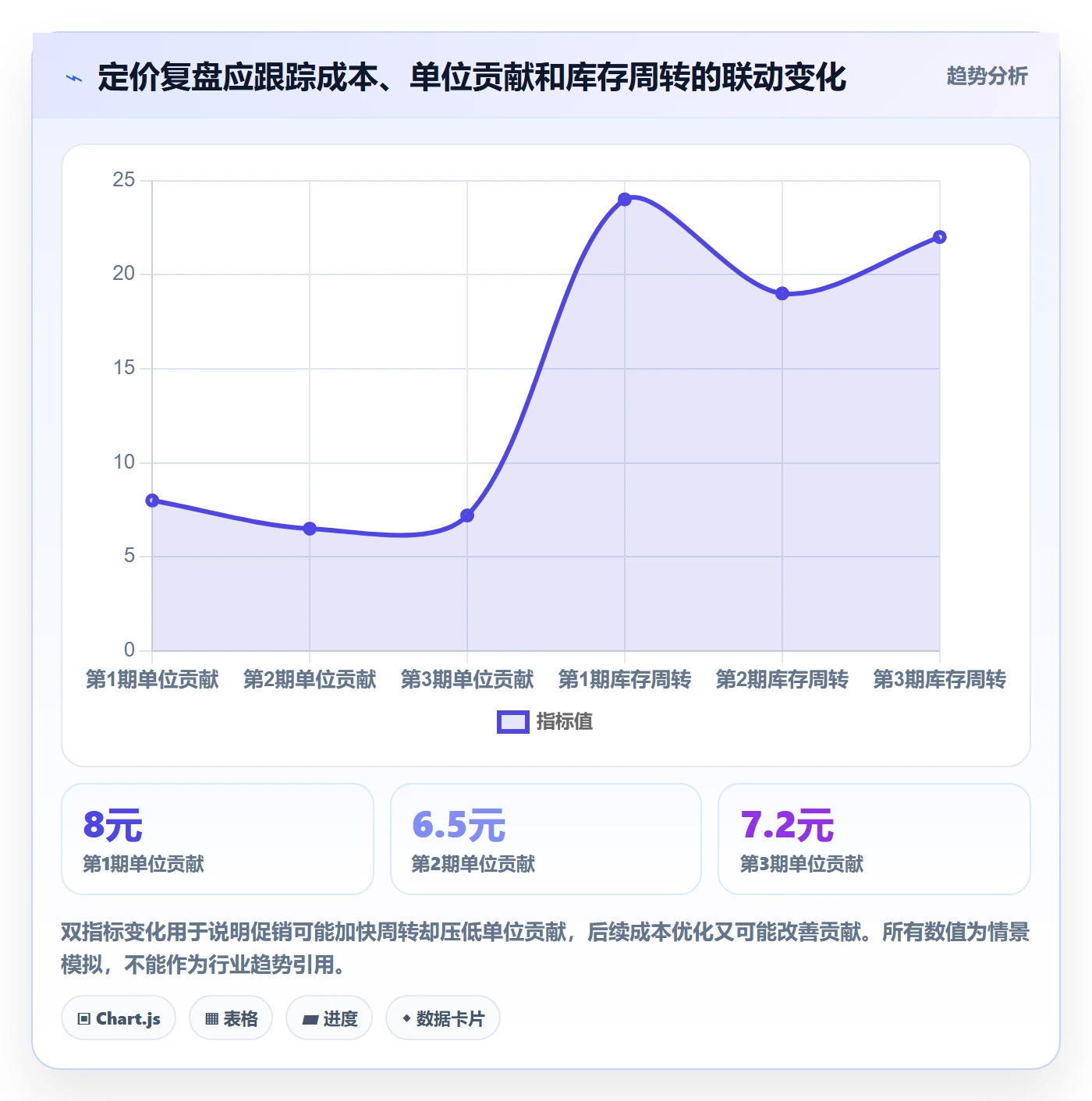The image size is (1092, 1101).
Task: Click the 10 y-axis tick label
Action: [x=124, y=462]
